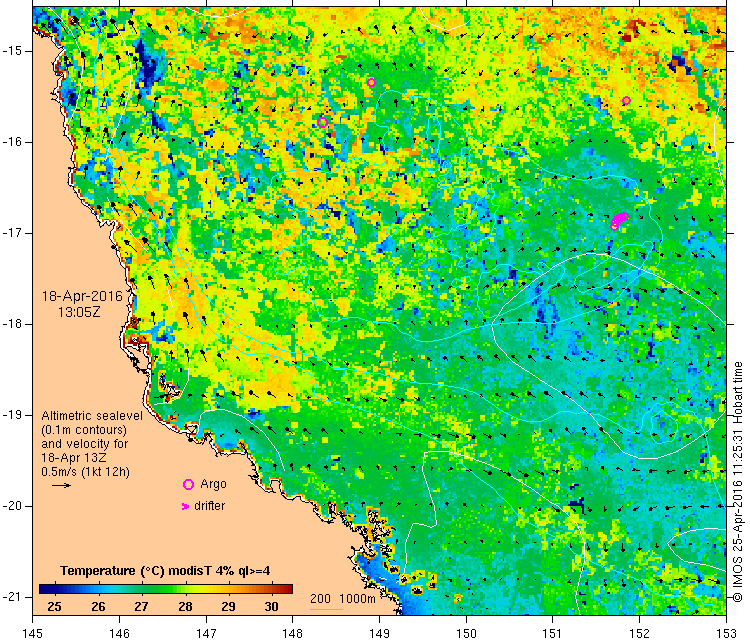Click the '(0.1m contours)' text
Screen dimensions: 750x640
coord(84,430)
